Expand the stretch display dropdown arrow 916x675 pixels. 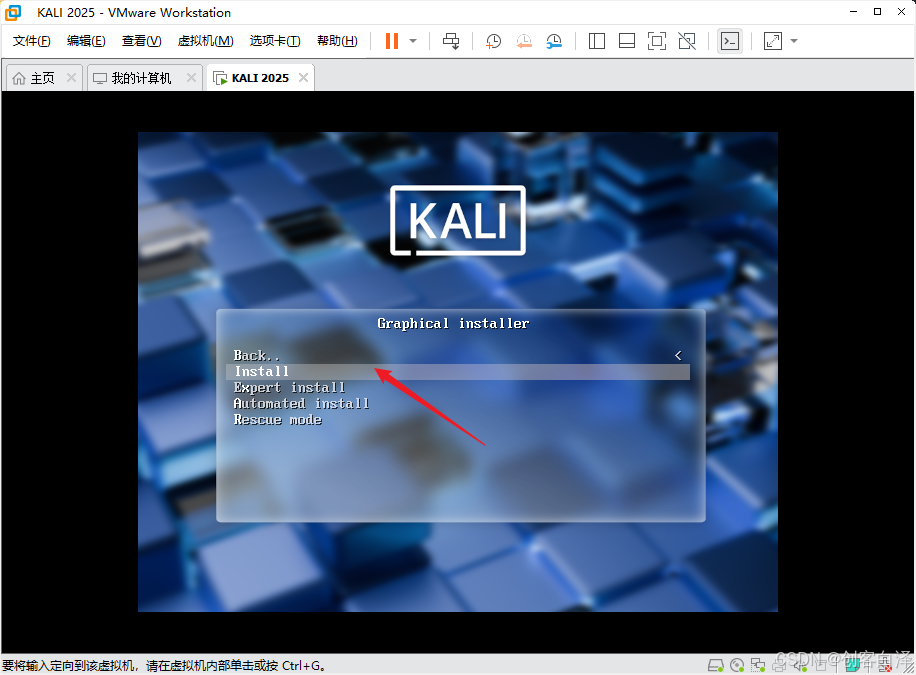794,41
